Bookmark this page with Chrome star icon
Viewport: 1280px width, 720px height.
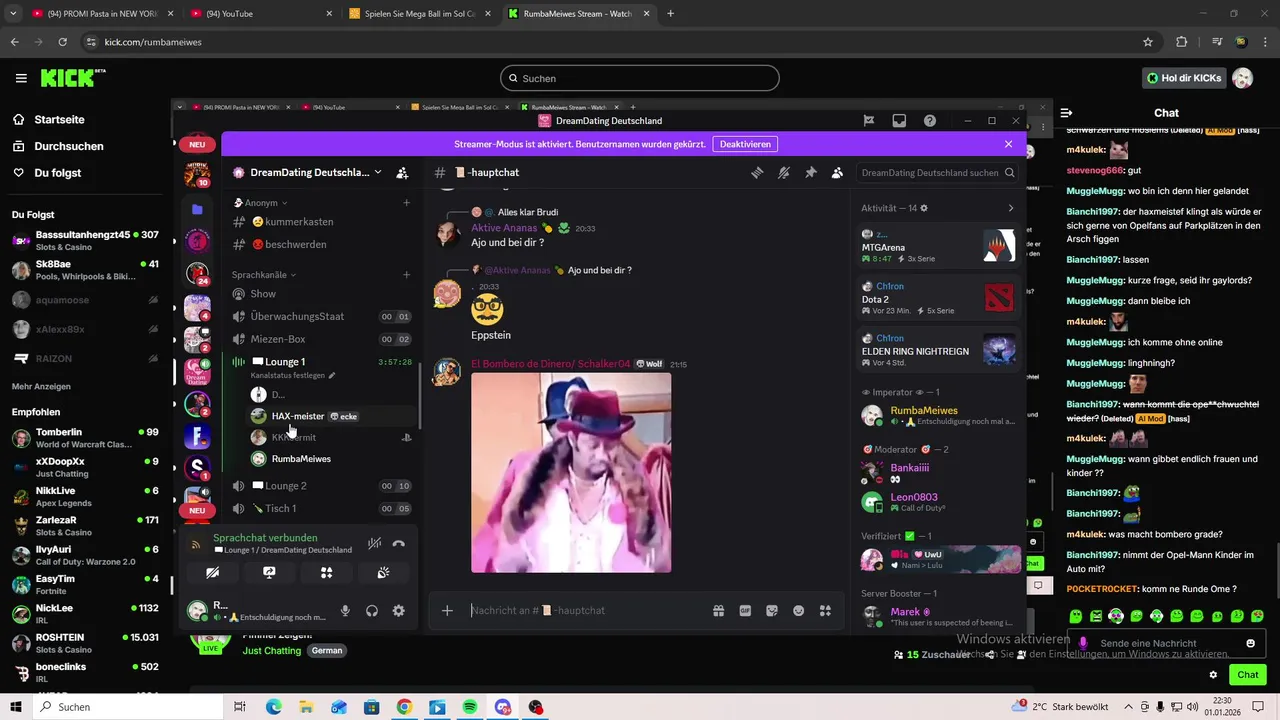(x=1148, y=42)
